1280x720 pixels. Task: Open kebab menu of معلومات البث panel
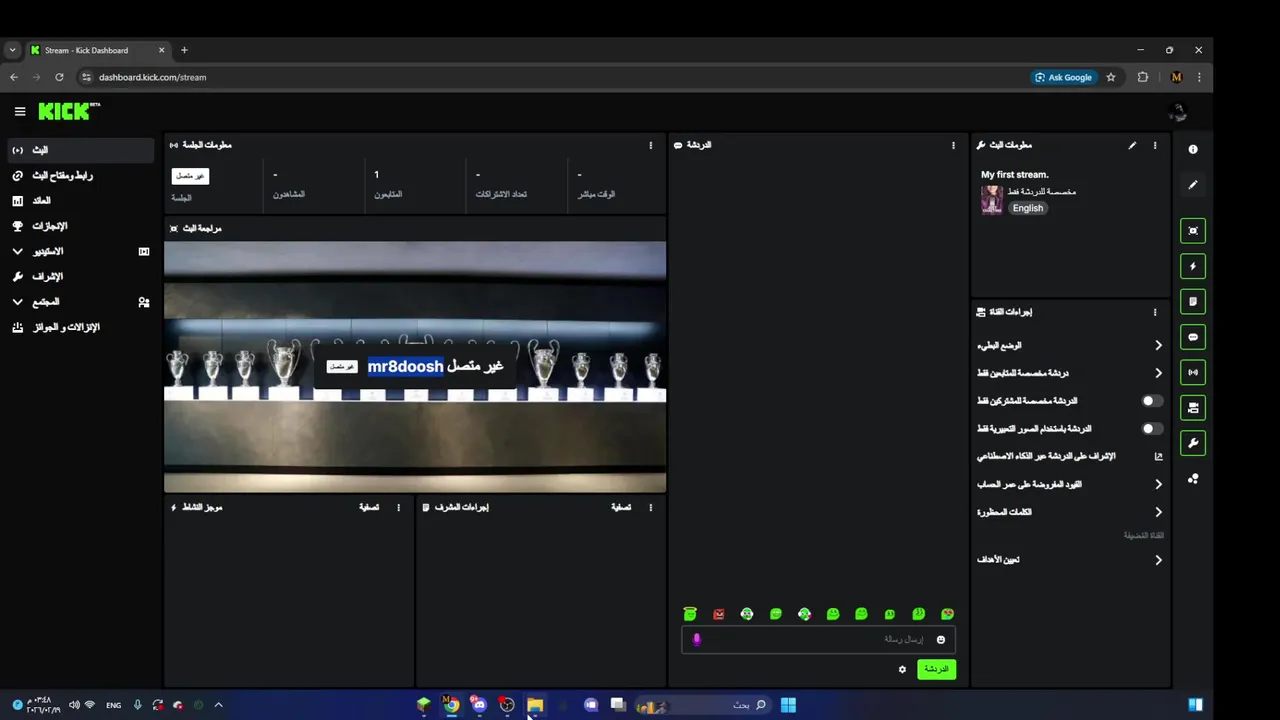1155,145
